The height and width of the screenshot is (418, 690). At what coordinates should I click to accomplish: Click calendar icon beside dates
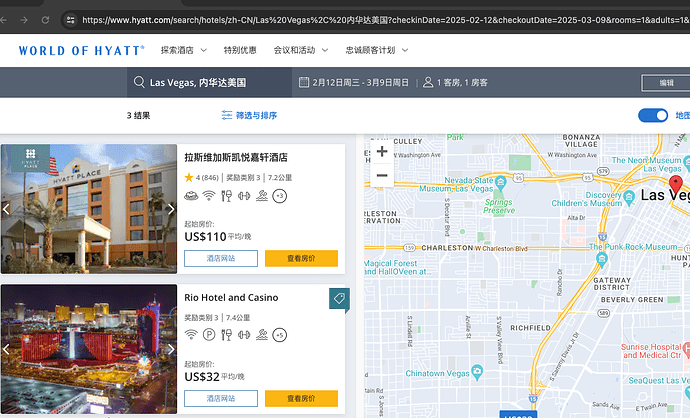304,82
